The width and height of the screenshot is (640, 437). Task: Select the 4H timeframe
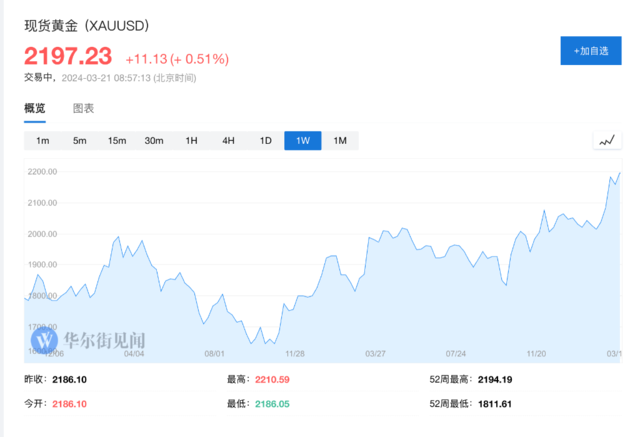pyautogui.click(x=229, y=141)
